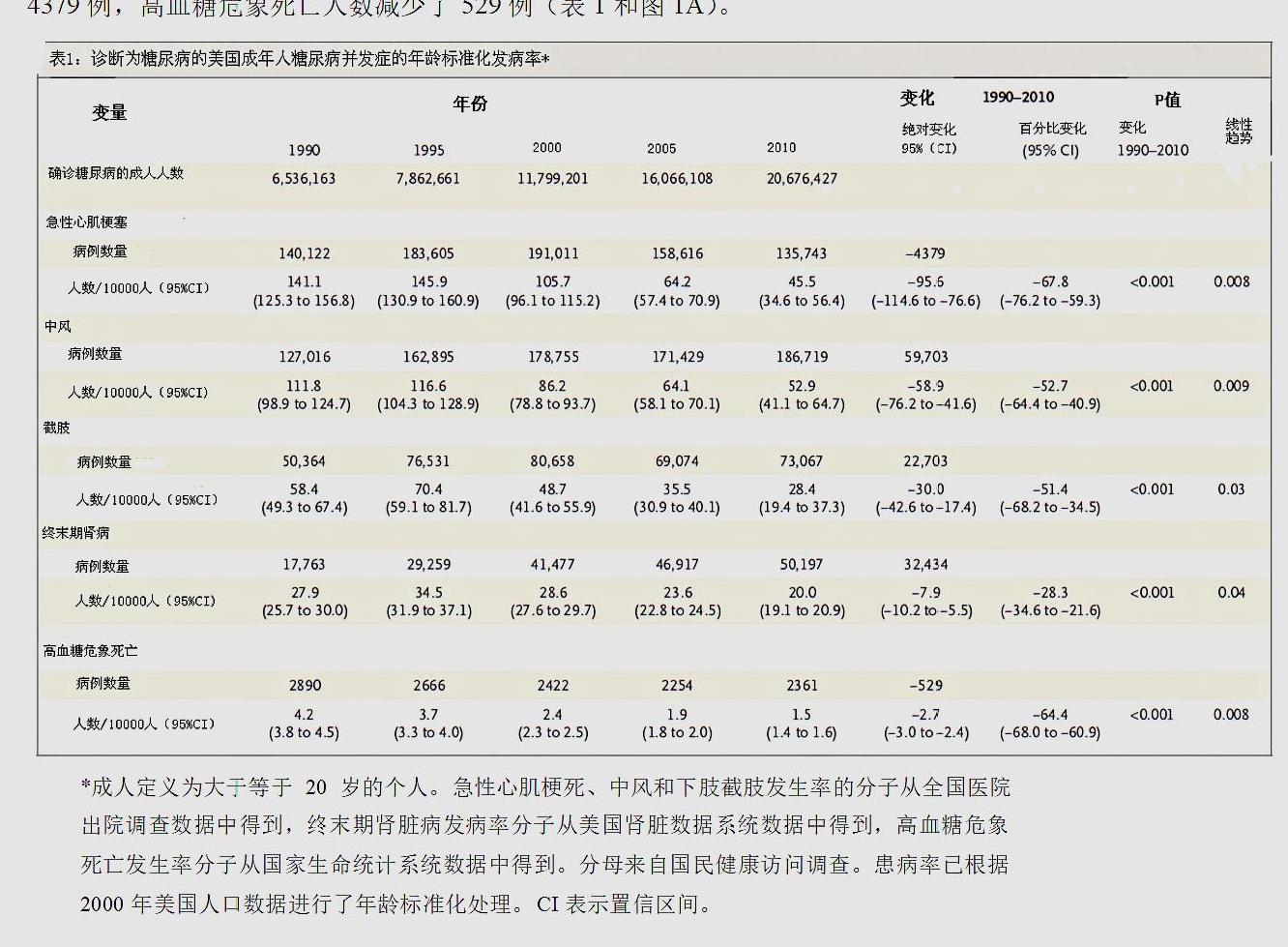The image size is (1288, 947).
Task: Click the 0.009 linear trend value
Action: [1231, 386]
